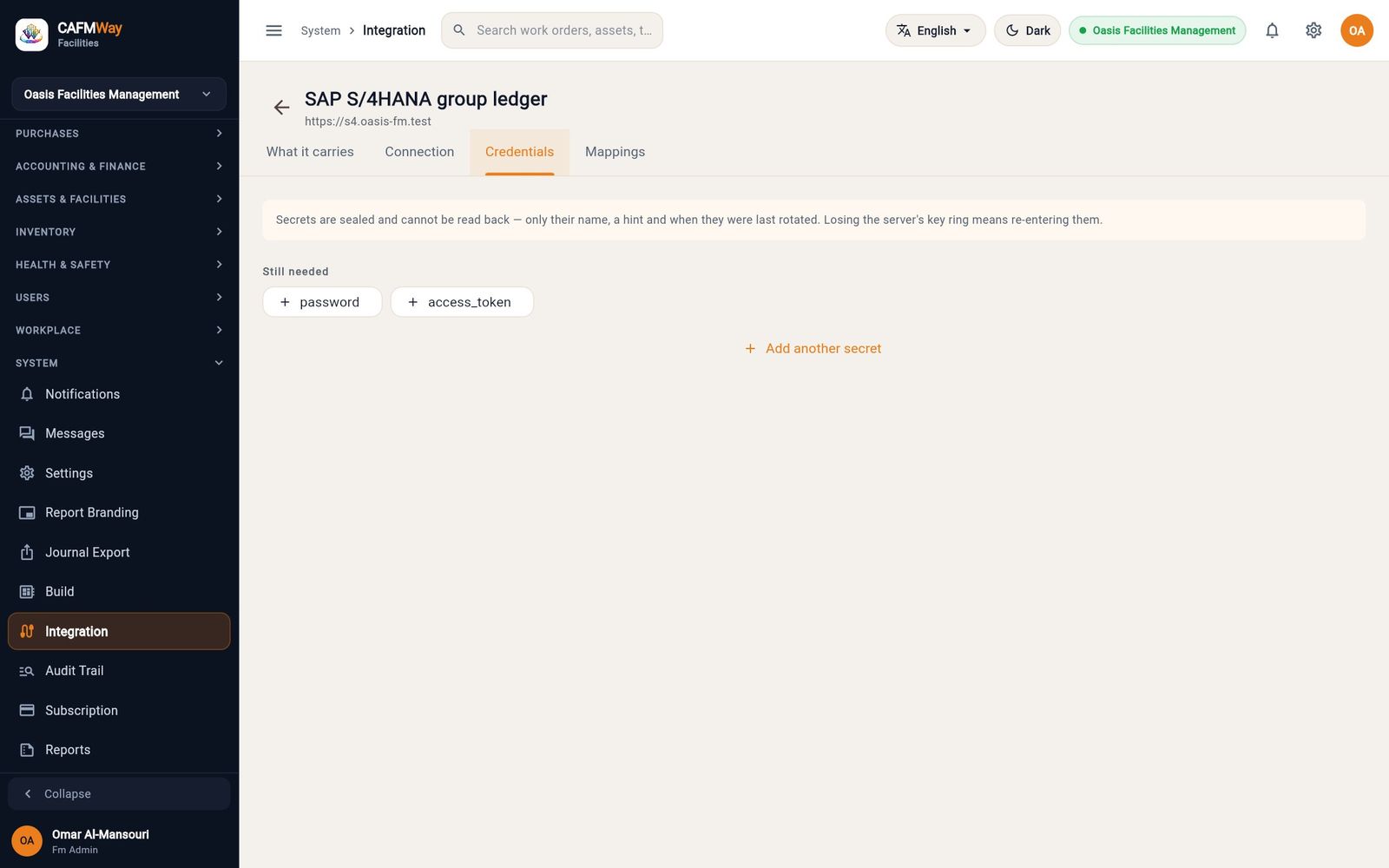This screenshot has height=868, width=1389.
Task: Add the password secret
Action: (322, 302)
